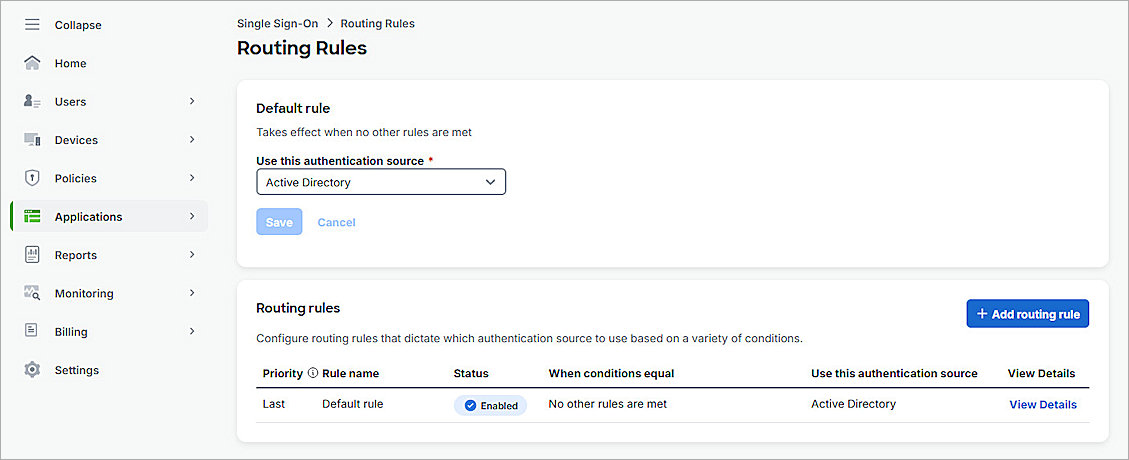
Task: Click the Billing icon in sidebar
Action: (x=32, y=331)
